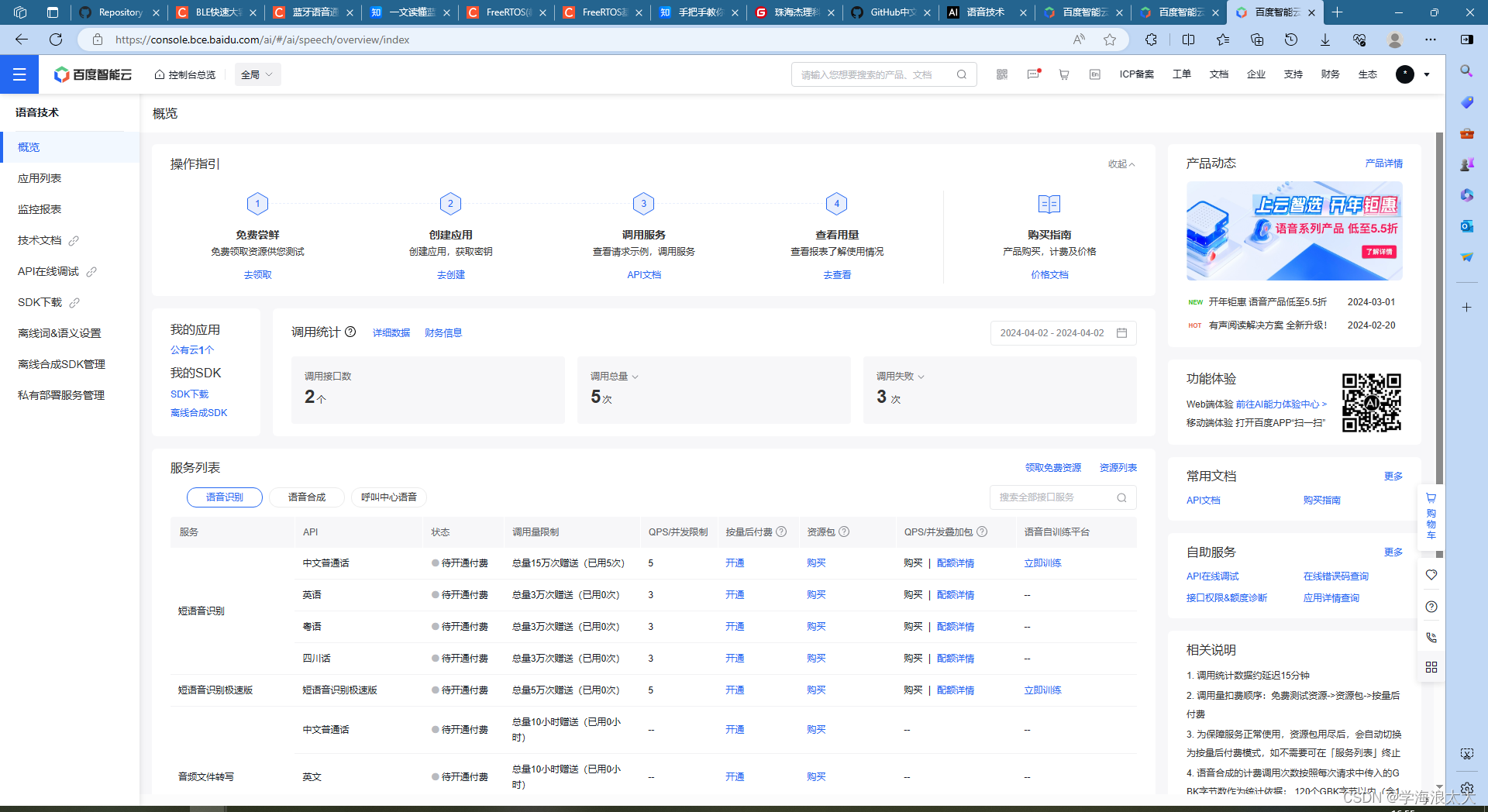1488x812 pixels.
Task: Click help icon beside 按量后付费 column
Action: pos(781,532)
